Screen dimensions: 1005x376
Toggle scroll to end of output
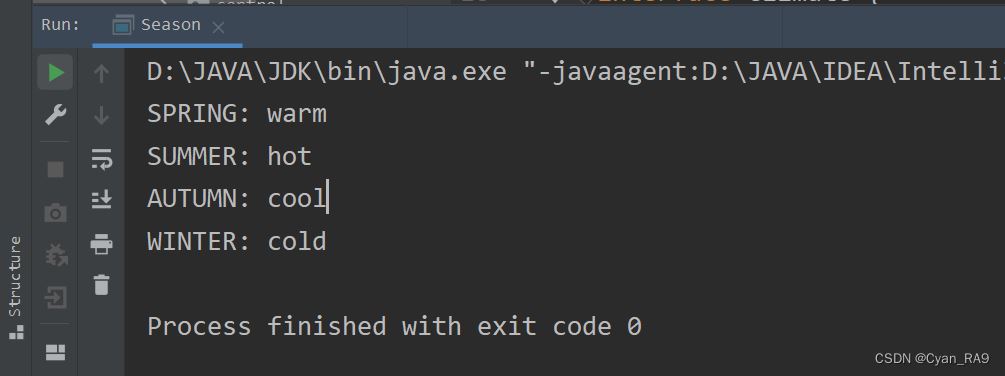101,200
